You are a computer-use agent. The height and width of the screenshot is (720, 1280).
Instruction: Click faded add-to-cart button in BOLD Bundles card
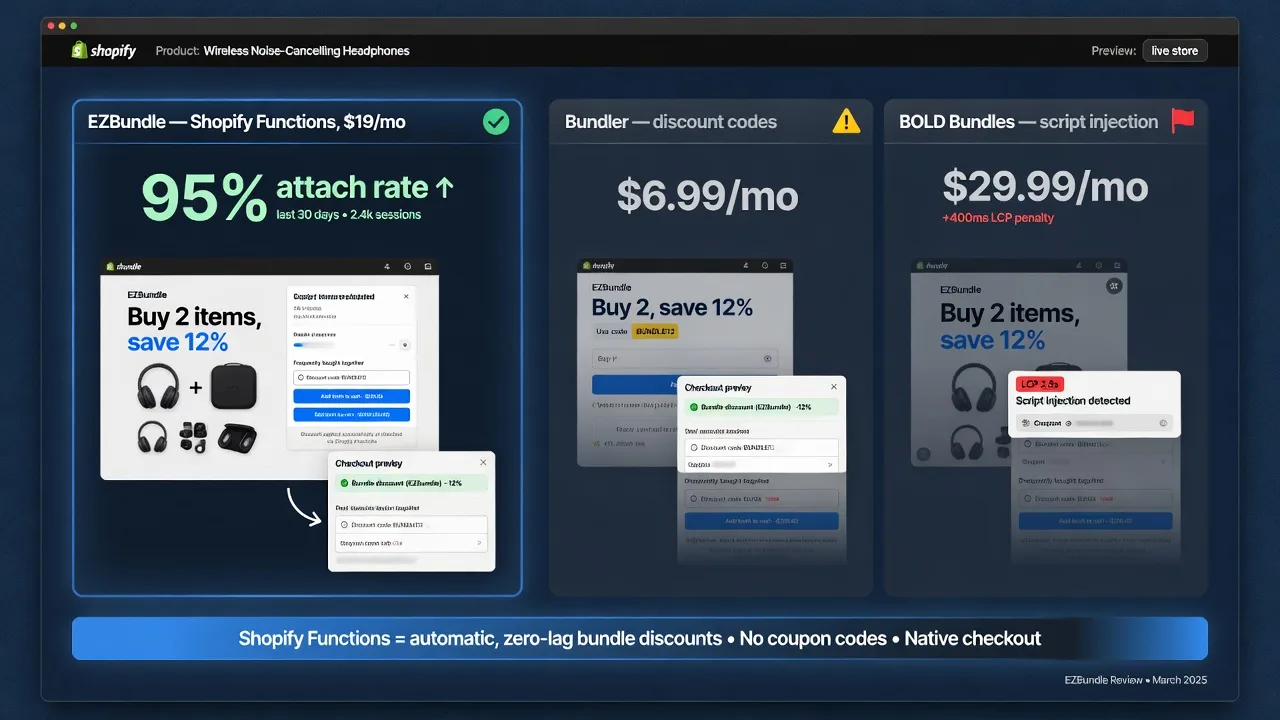click(x=1095, y=521)
